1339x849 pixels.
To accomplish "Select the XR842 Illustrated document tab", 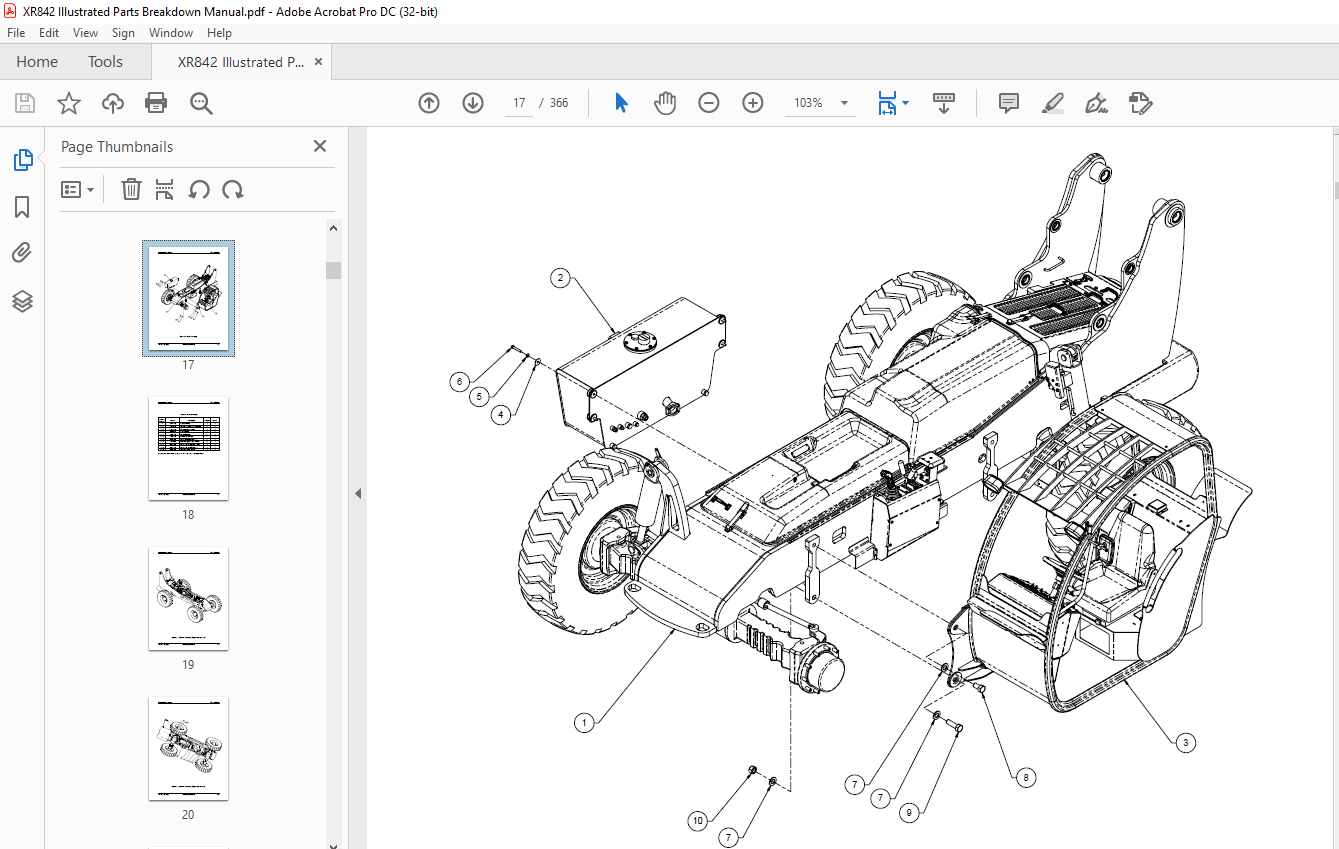I will click(x=241, y=62).
